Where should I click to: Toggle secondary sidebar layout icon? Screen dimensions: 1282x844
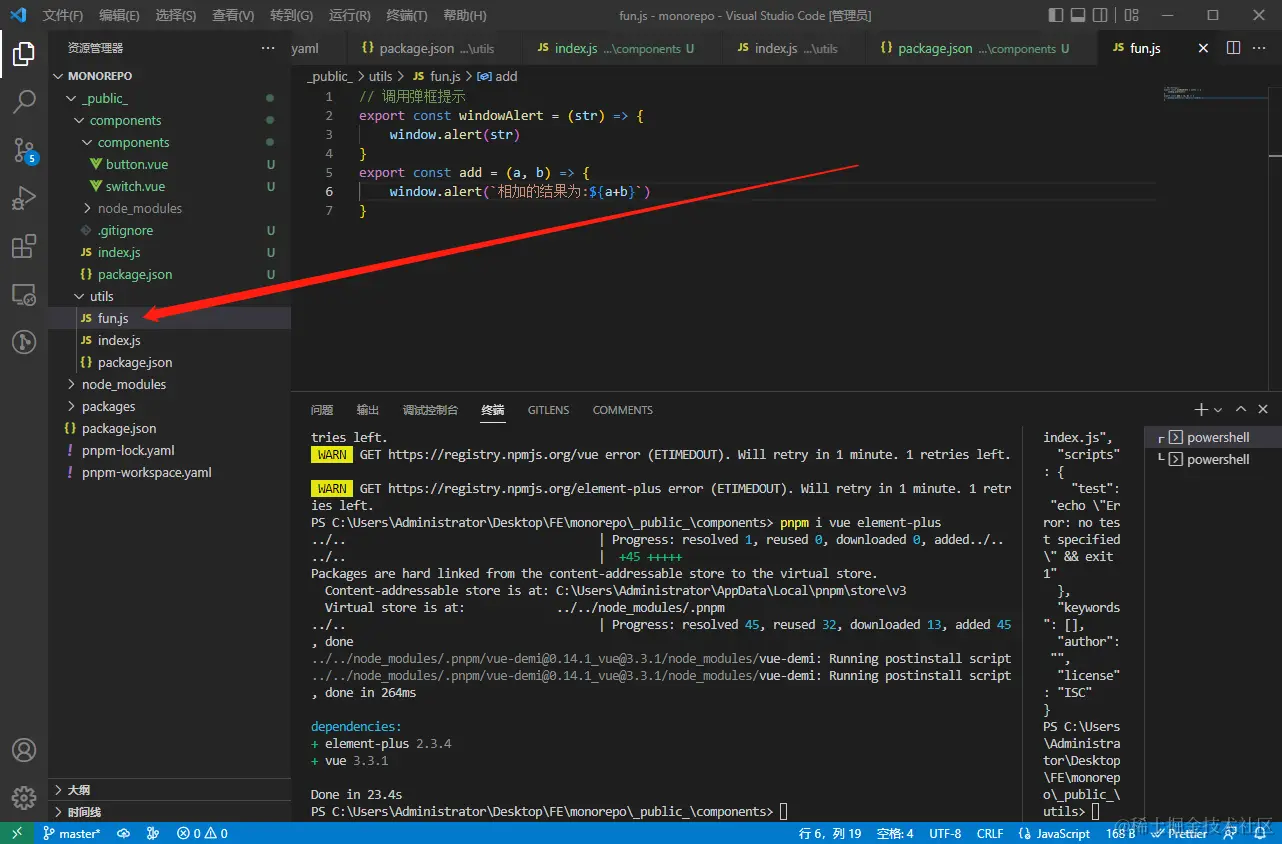point(1100,15)
